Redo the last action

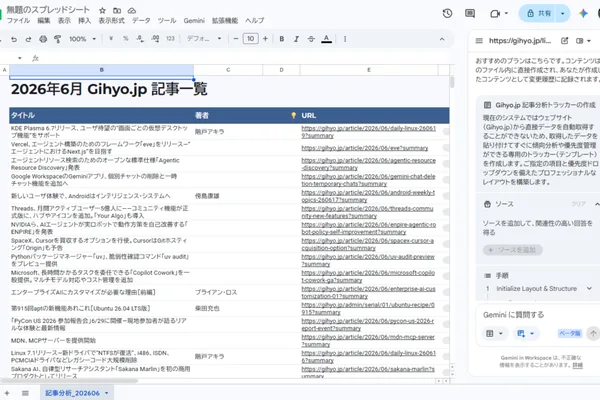tap(28, 39)
